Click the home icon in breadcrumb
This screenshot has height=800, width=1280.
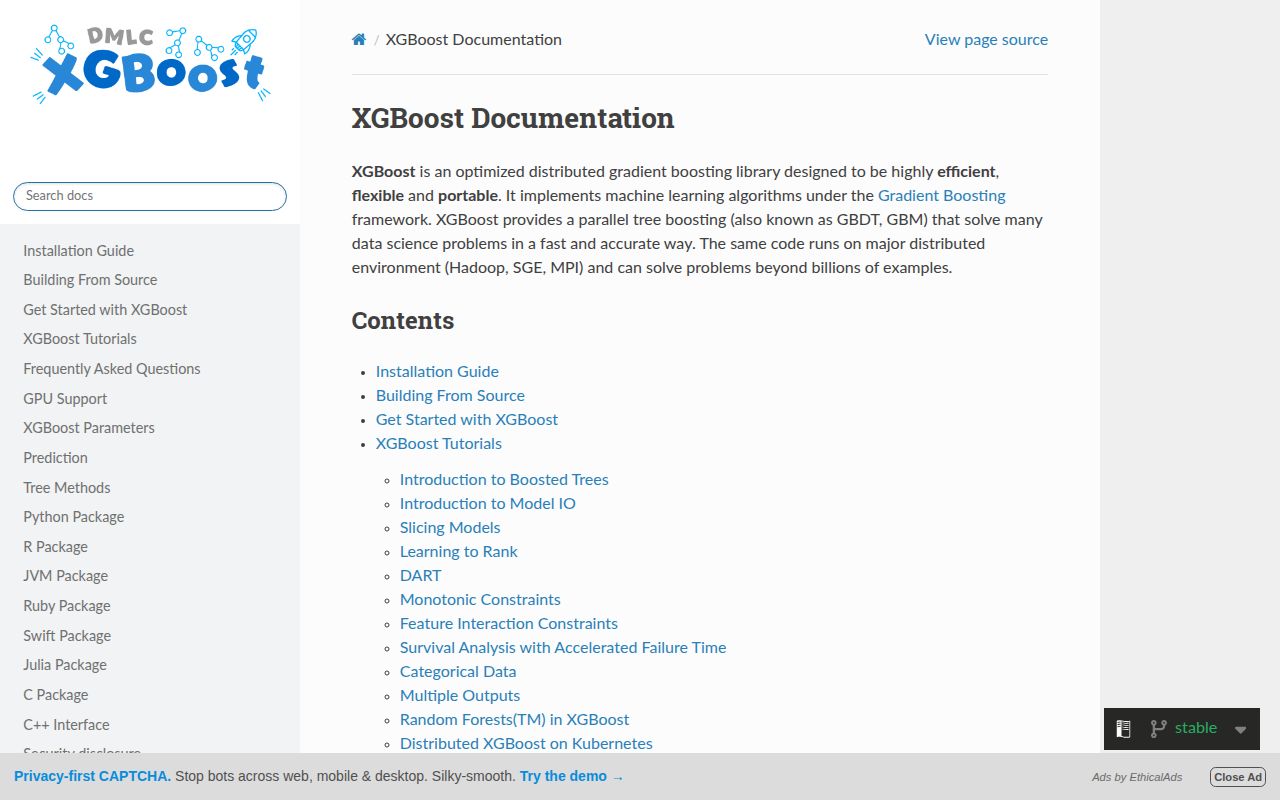tap(359, 40)
